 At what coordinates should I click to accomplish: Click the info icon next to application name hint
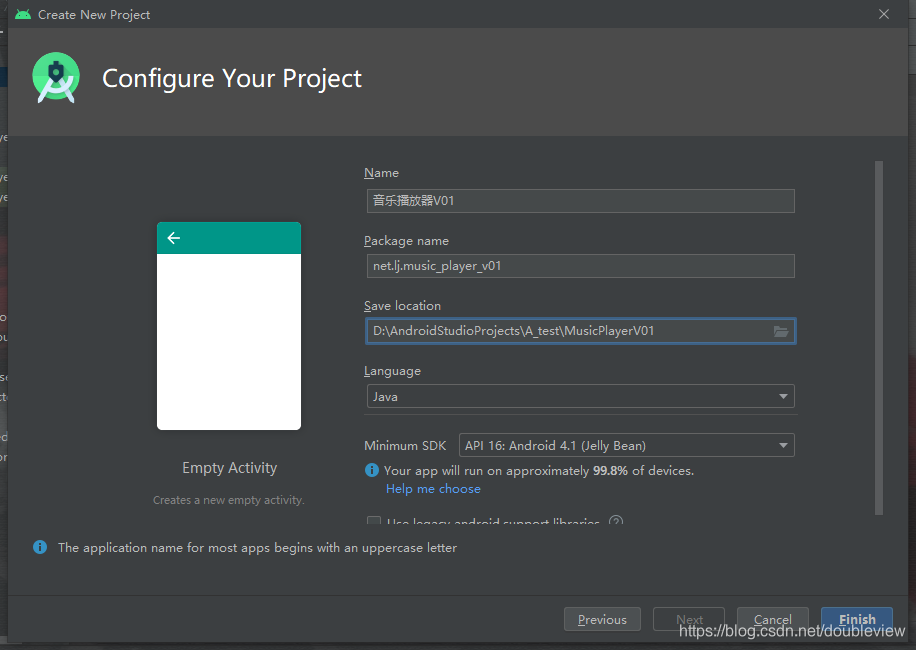pos(40,547)
